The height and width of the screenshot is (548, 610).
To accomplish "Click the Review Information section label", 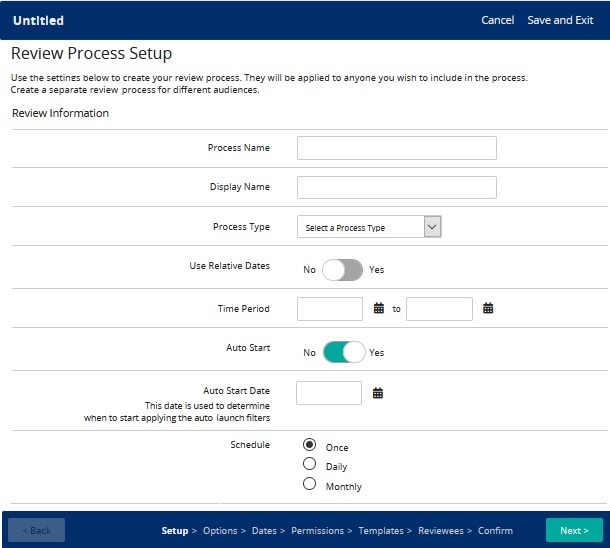I will 60,113.
